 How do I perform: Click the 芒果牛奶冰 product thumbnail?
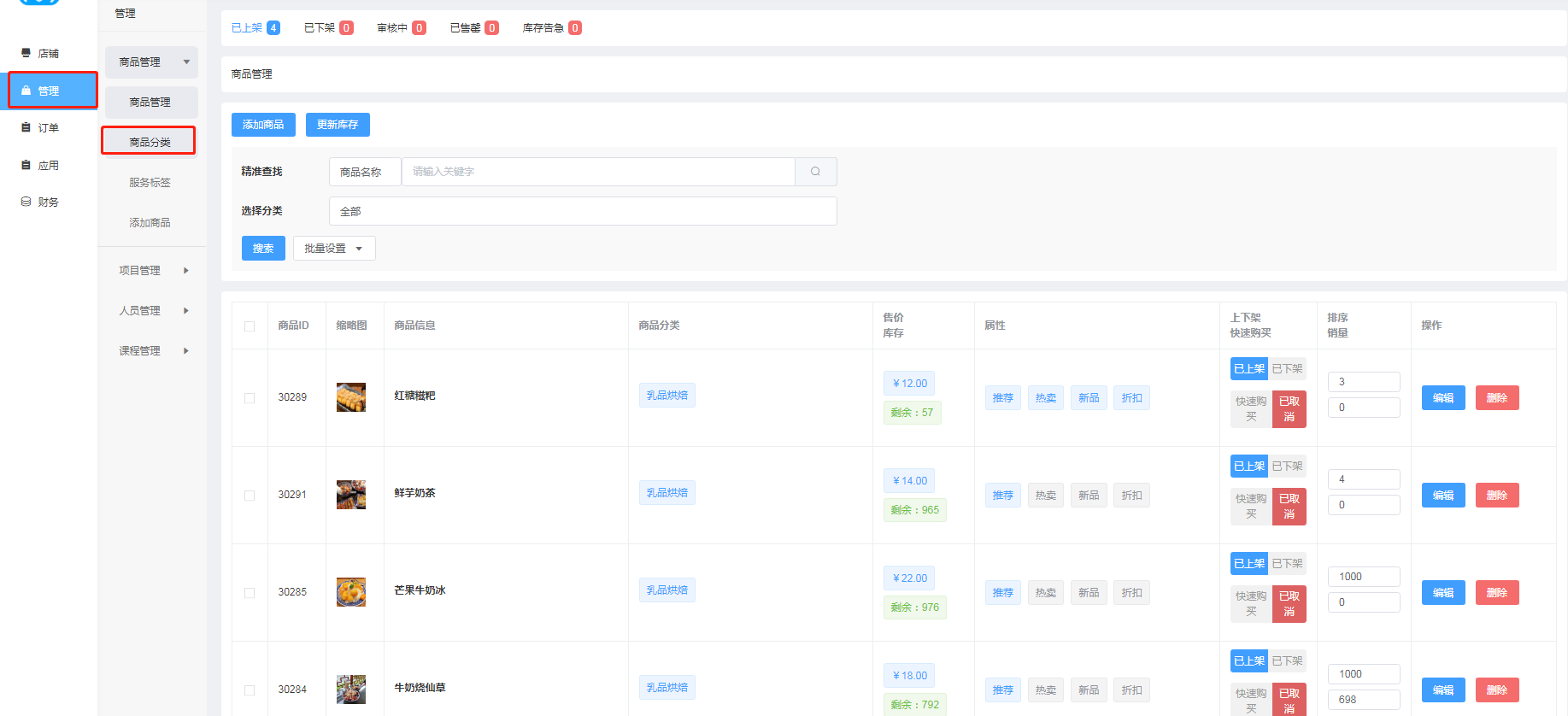click(x=351, y=592)
